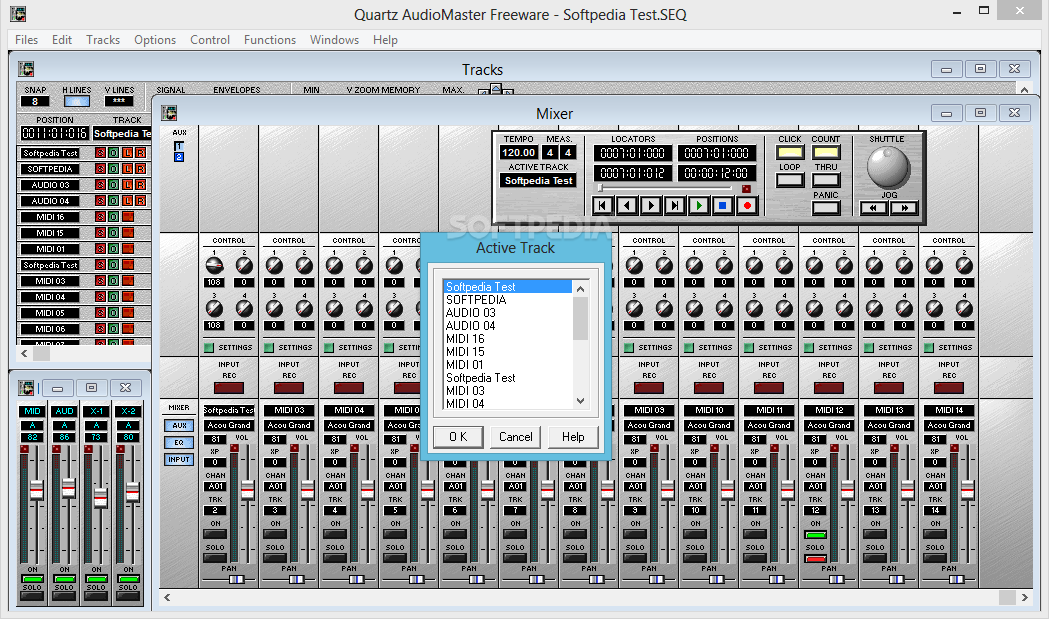Show the INPUT section in the mixer
The width and height of the screenshot is (1049, 619).
tap(179, 460)
